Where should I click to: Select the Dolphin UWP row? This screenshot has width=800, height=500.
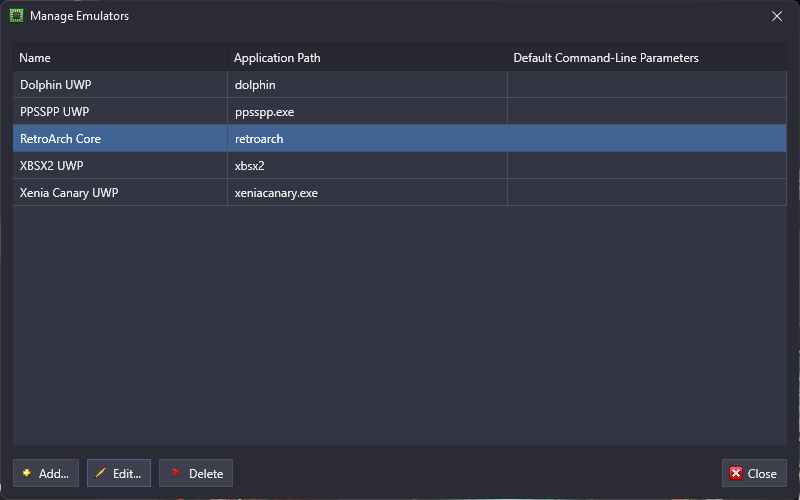click(x=399, y=85)
